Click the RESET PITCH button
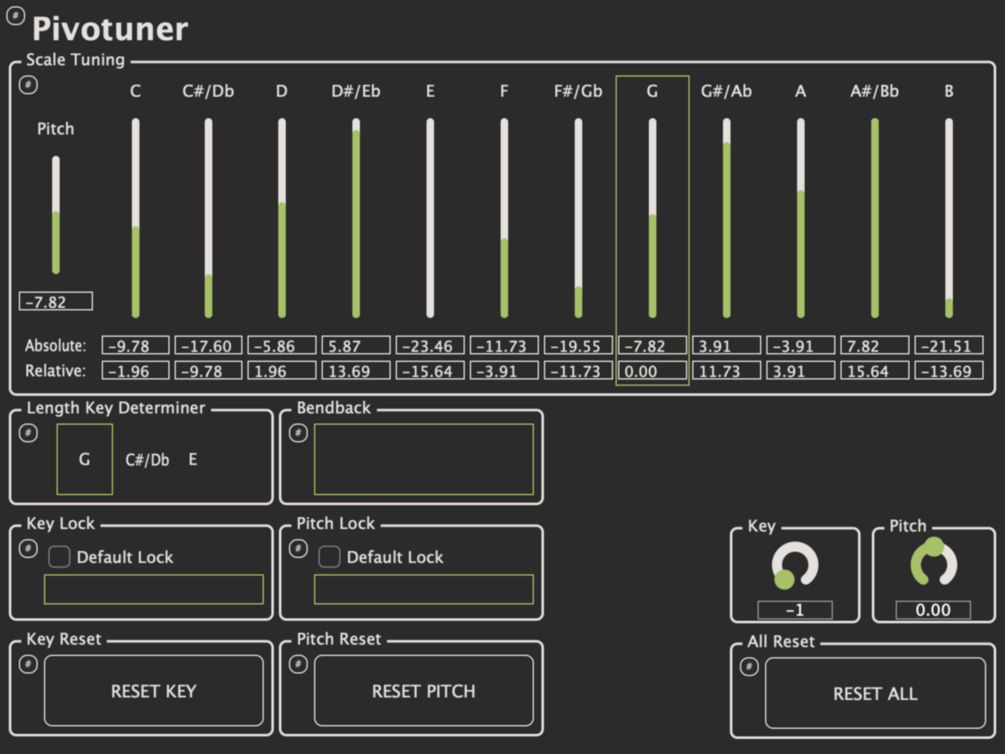 pyautogui.click(x=424, y=691)
